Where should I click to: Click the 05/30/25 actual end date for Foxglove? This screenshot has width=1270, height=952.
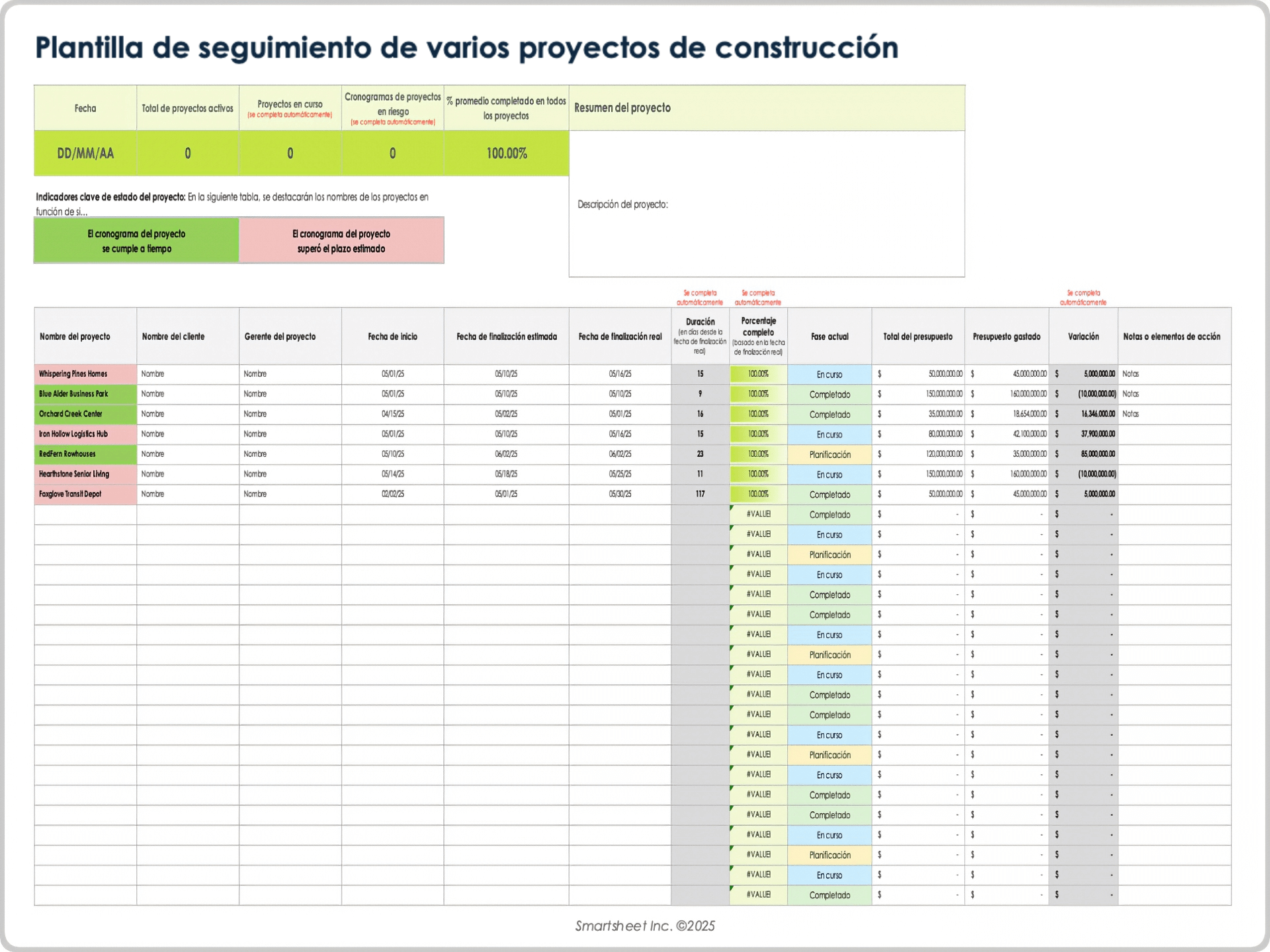(x=620, y=494)
